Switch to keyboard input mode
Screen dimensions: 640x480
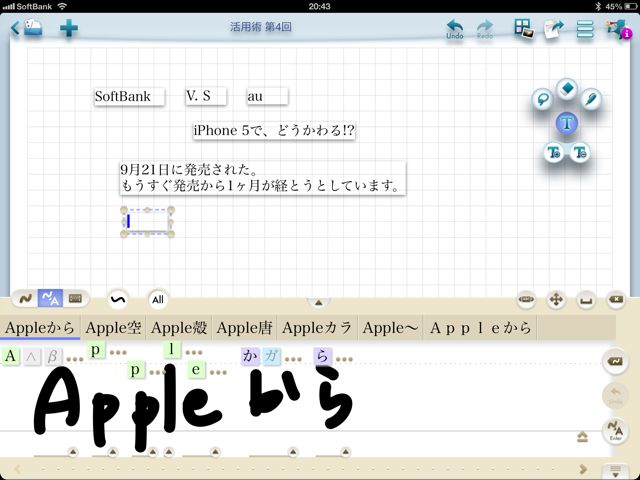[x=76, y=299]
